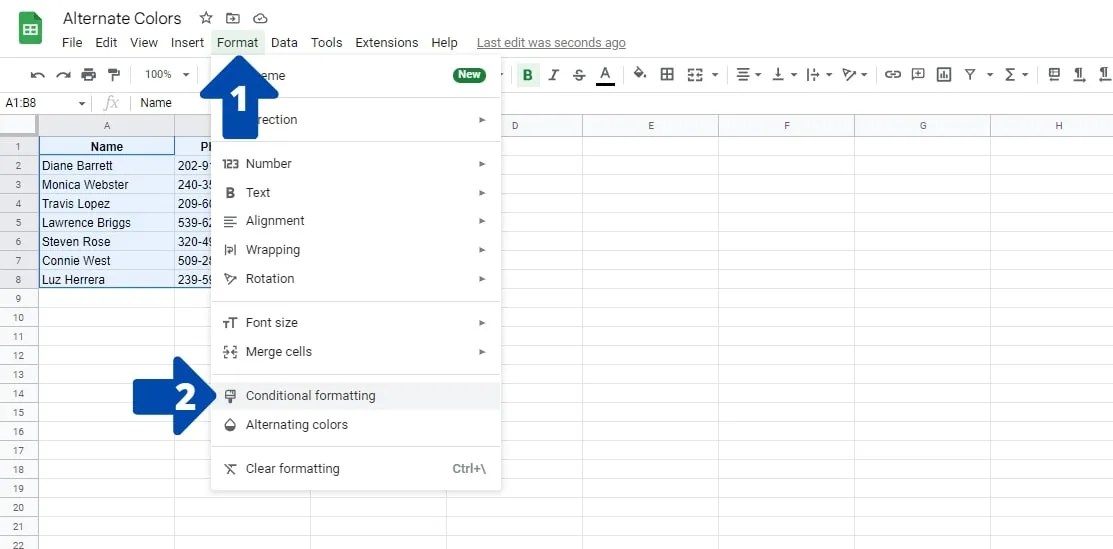Viewport: 1113px width, 549px height.
Task: Open the Borders tool
Action: [667, 74]
